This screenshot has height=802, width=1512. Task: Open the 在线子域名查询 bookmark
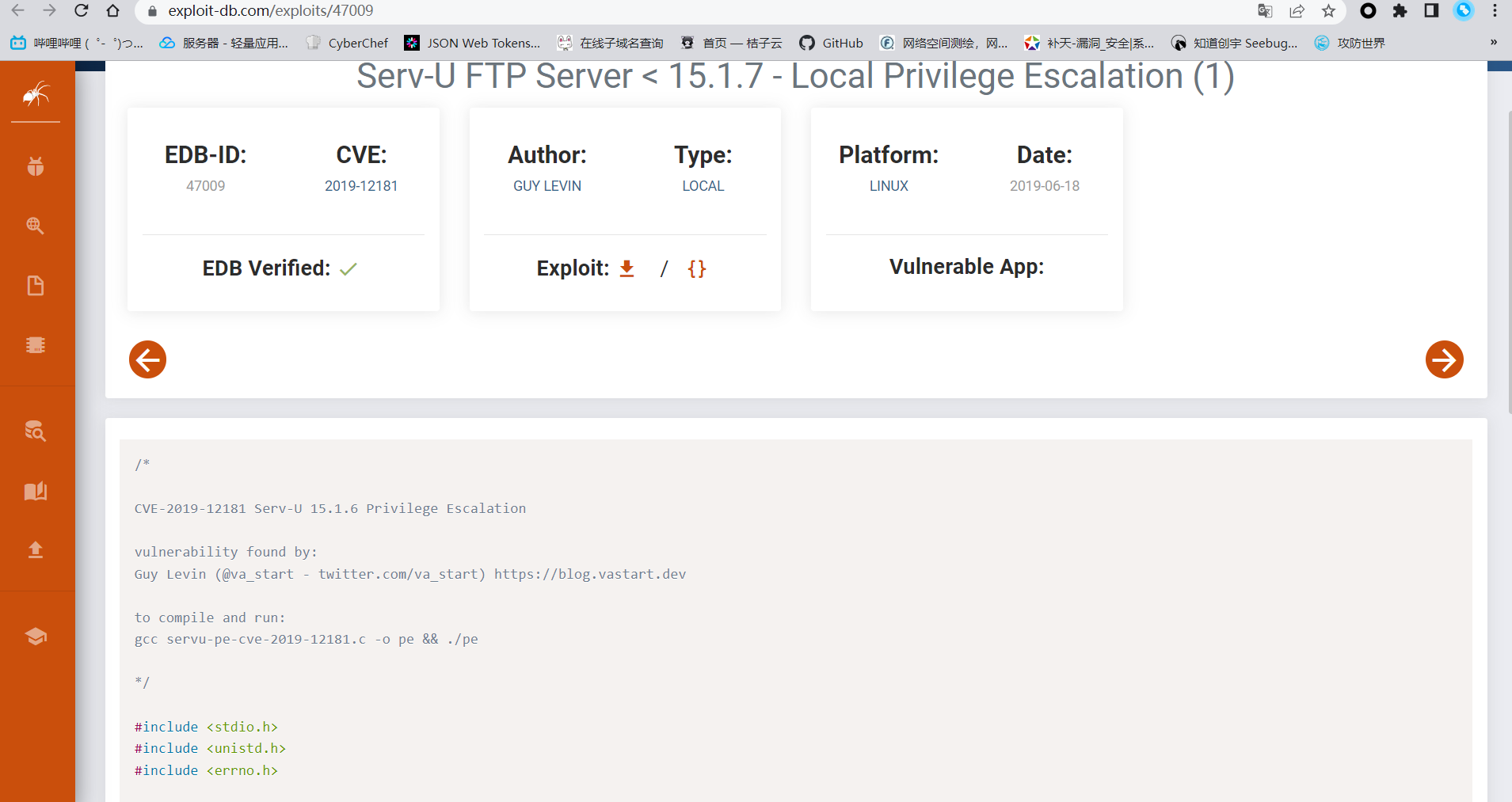point(610,43)
